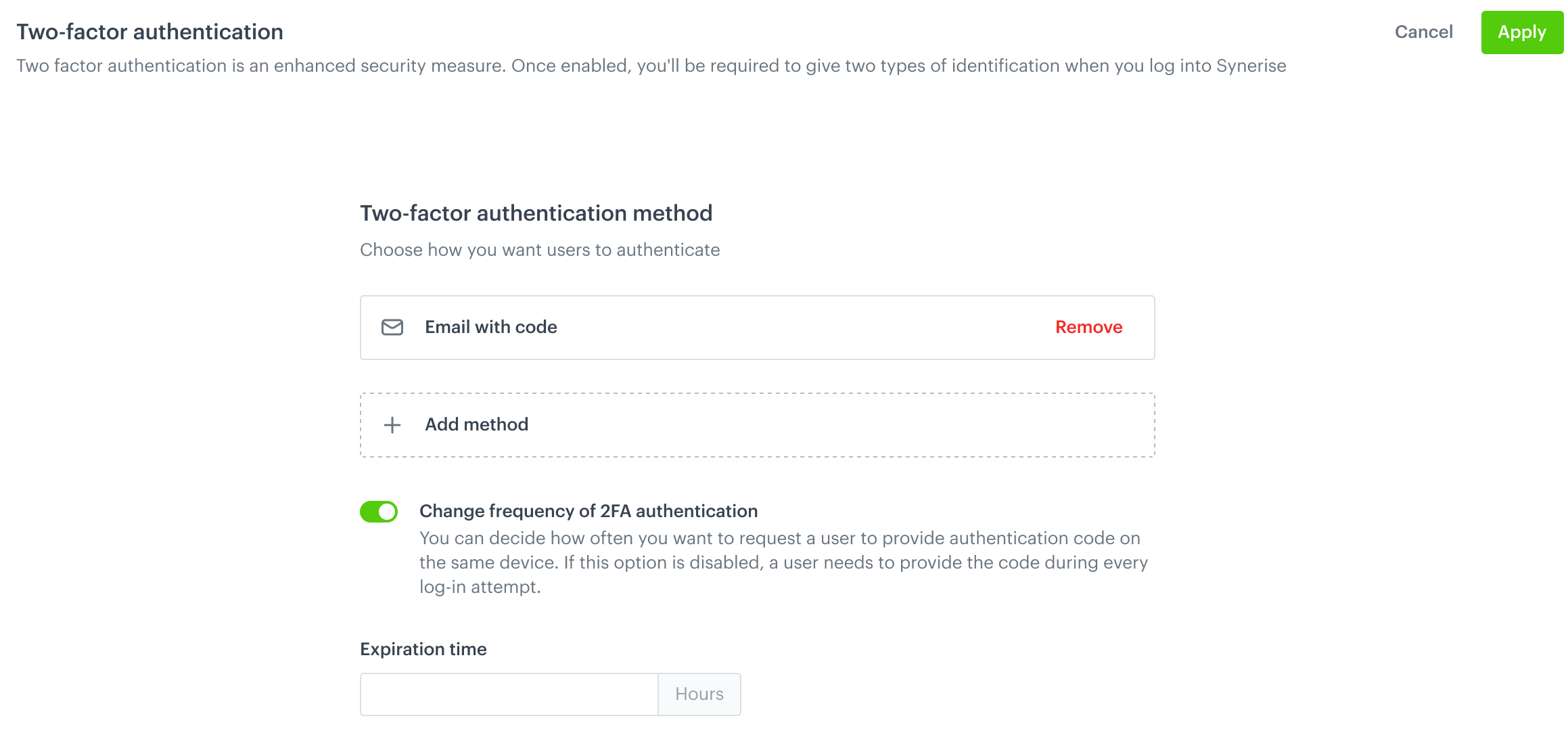
Task: Cancel the two-factor authentication changes
Action: click(1423, 32)
